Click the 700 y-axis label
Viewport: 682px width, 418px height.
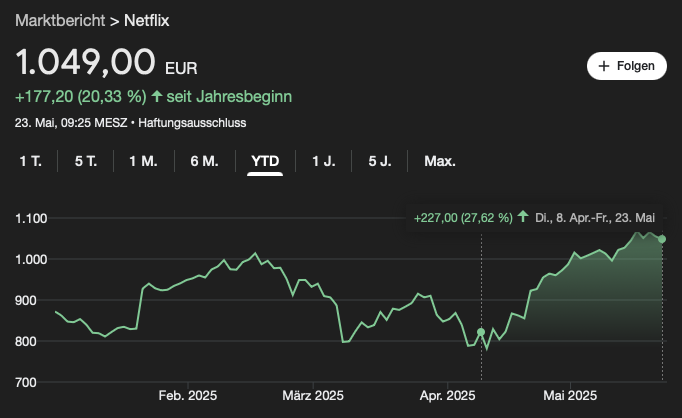pyautogui.click(x=26, y=383)
